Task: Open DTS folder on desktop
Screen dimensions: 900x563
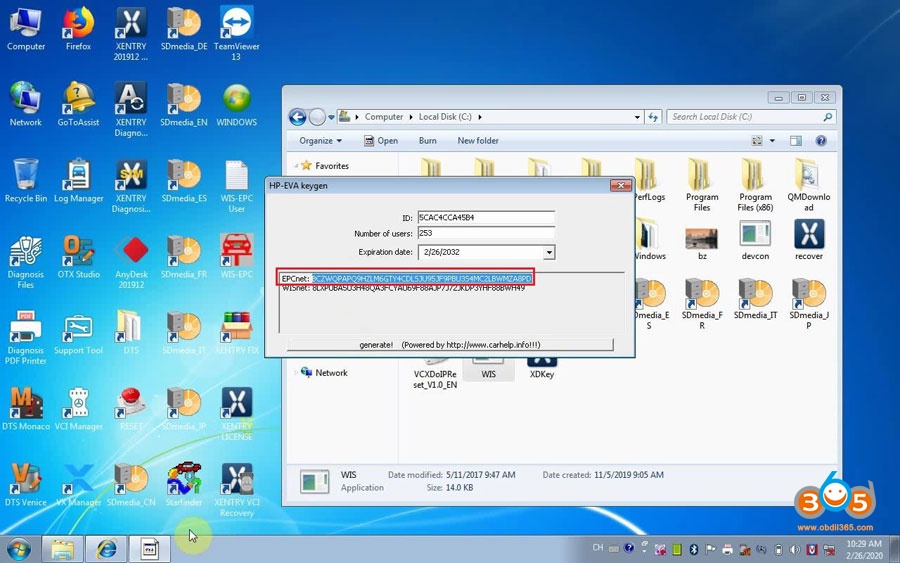Action: [x=131, y=333]
